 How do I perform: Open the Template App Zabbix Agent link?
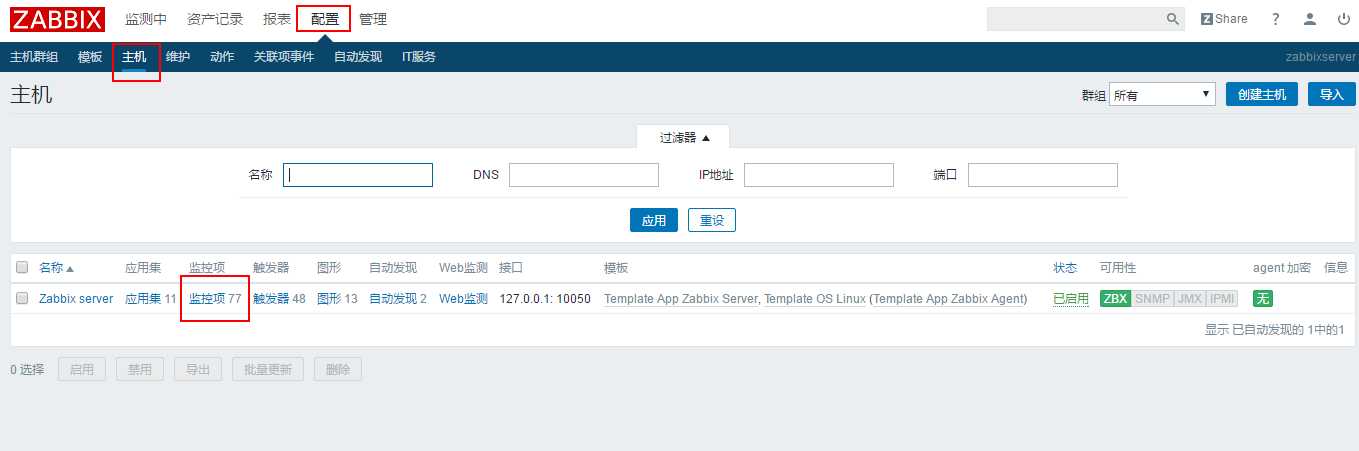point(948,299)
